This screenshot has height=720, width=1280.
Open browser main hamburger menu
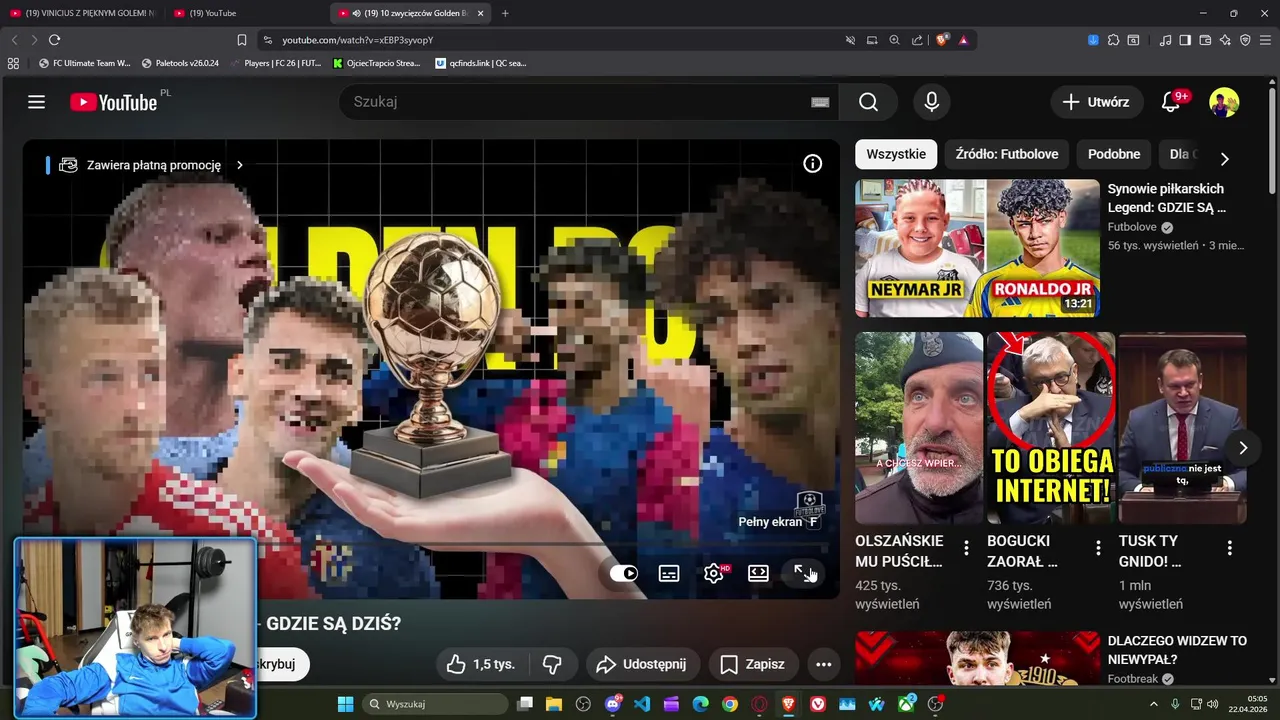[1265, 40]
